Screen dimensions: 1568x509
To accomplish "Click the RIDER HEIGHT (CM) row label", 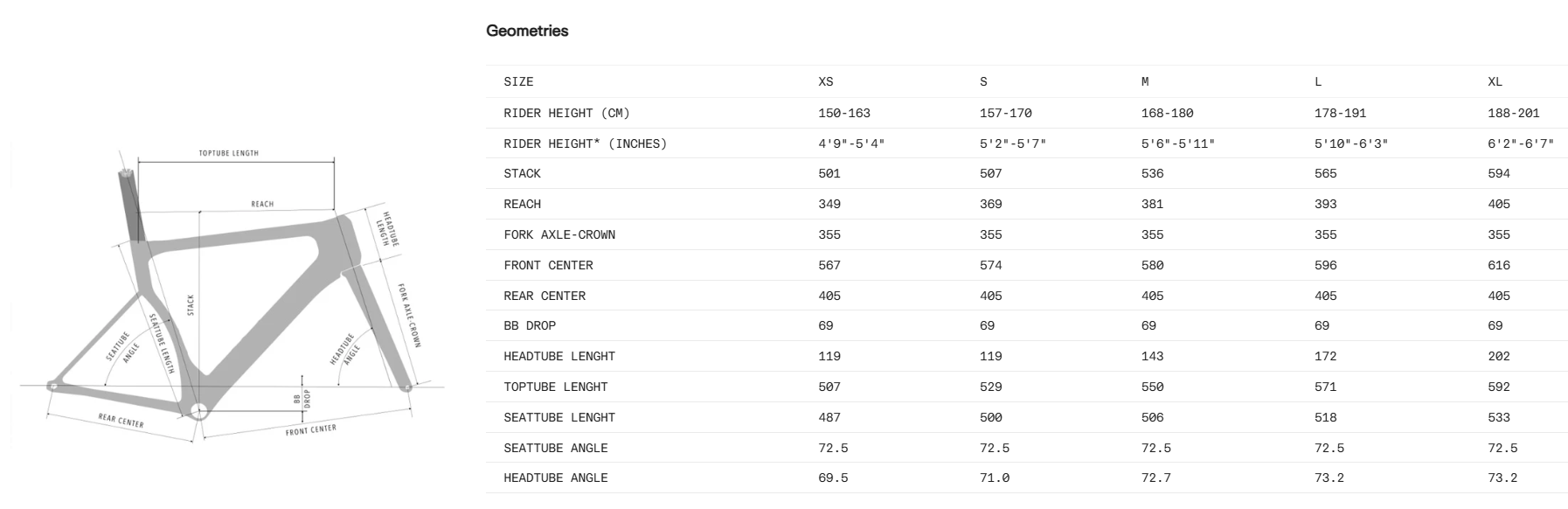I will coord(566,113).
